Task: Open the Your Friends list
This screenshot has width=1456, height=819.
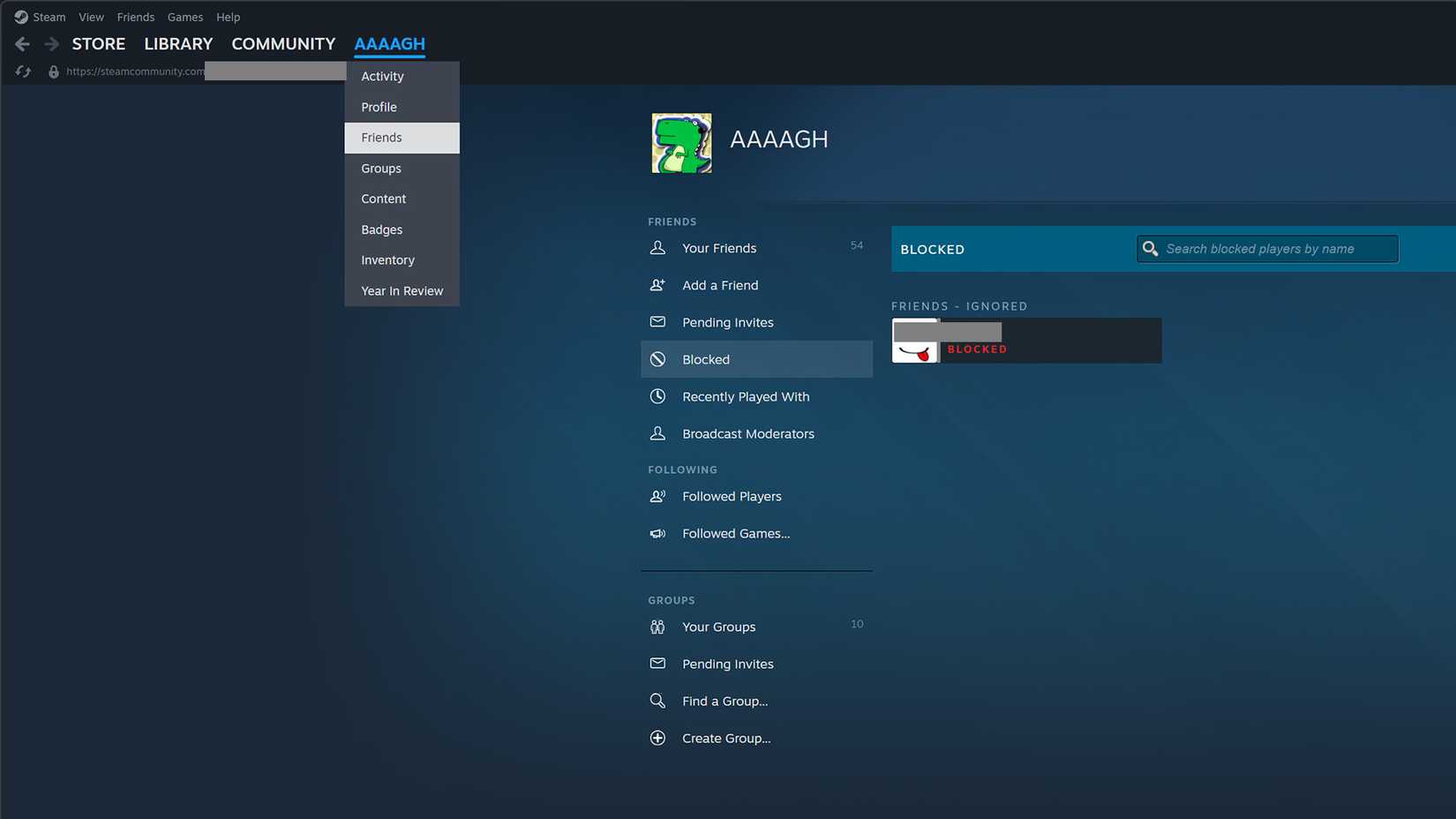Action: tap(718, 248)
